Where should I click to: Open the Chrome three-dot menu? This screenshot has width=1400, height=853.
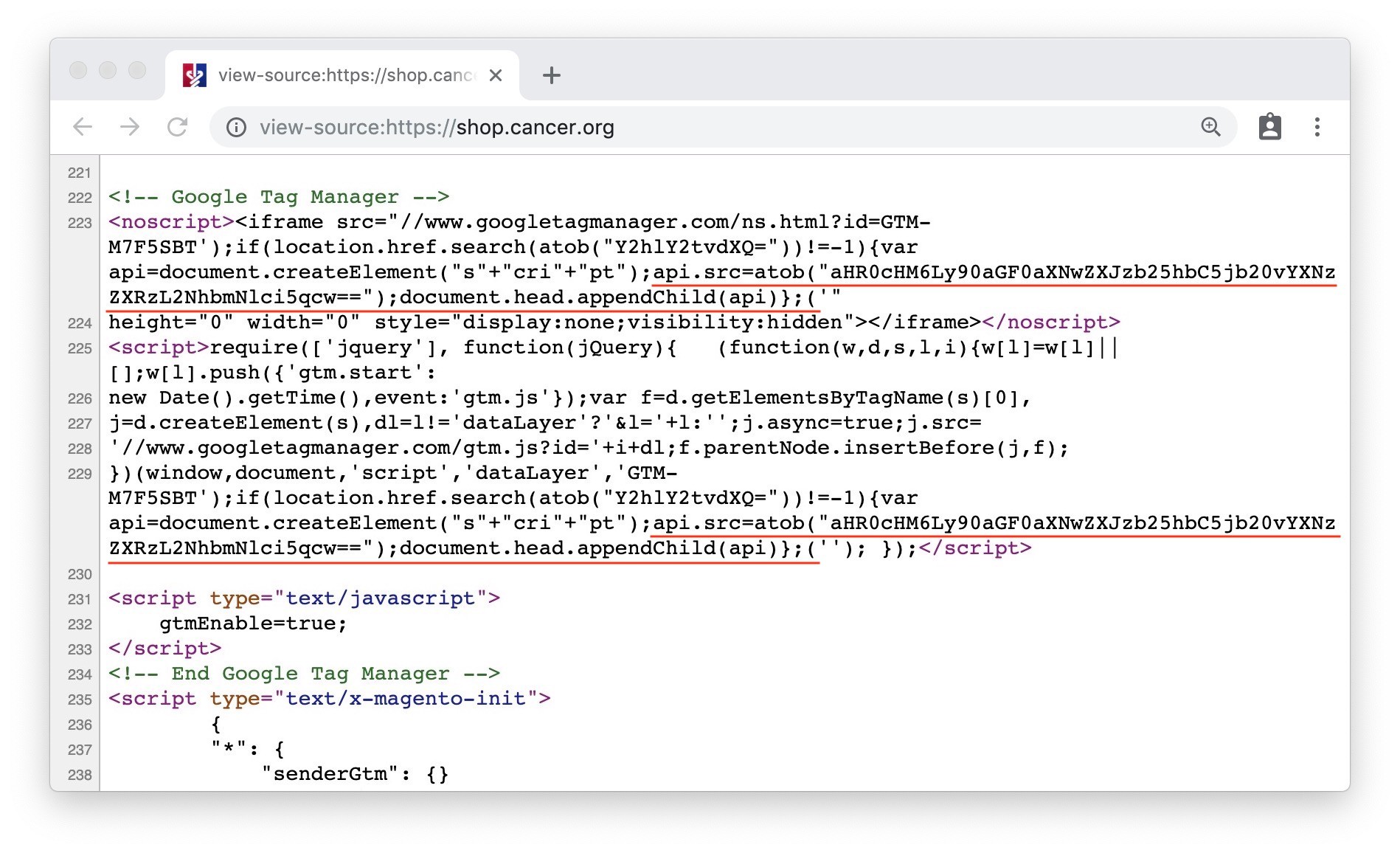[x=1317, y=127]
